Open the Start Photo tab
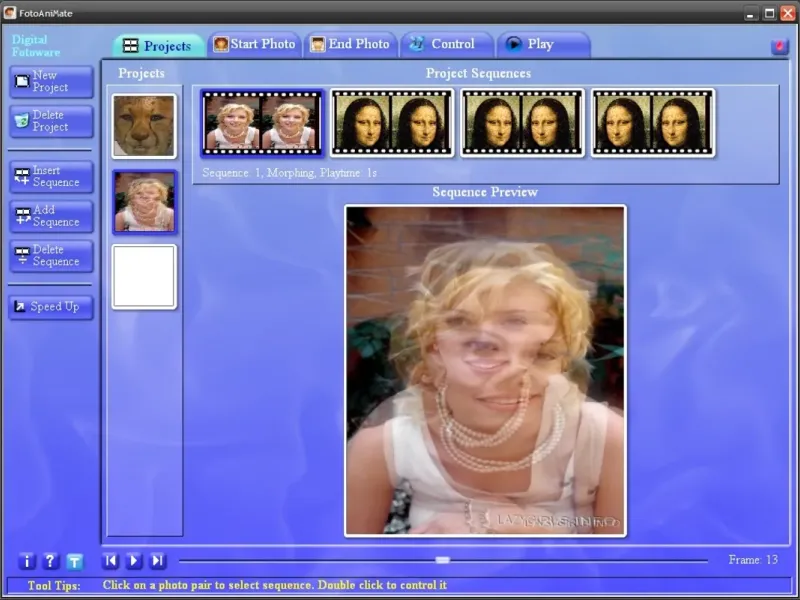This screenshot has height=600, width=800. point(255,44)
